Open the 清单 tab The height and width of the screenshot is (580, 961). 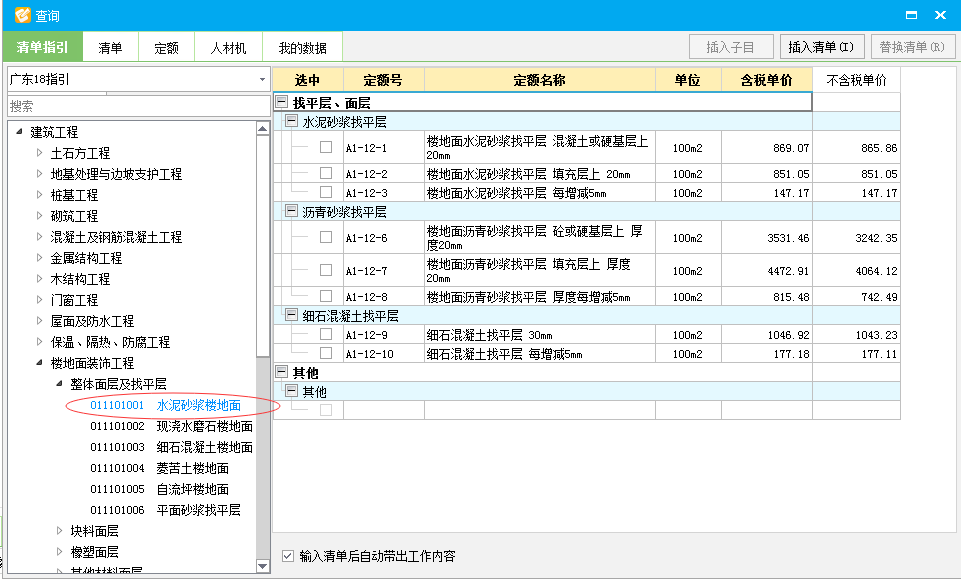pyautogui.click(x=110, y=47)
